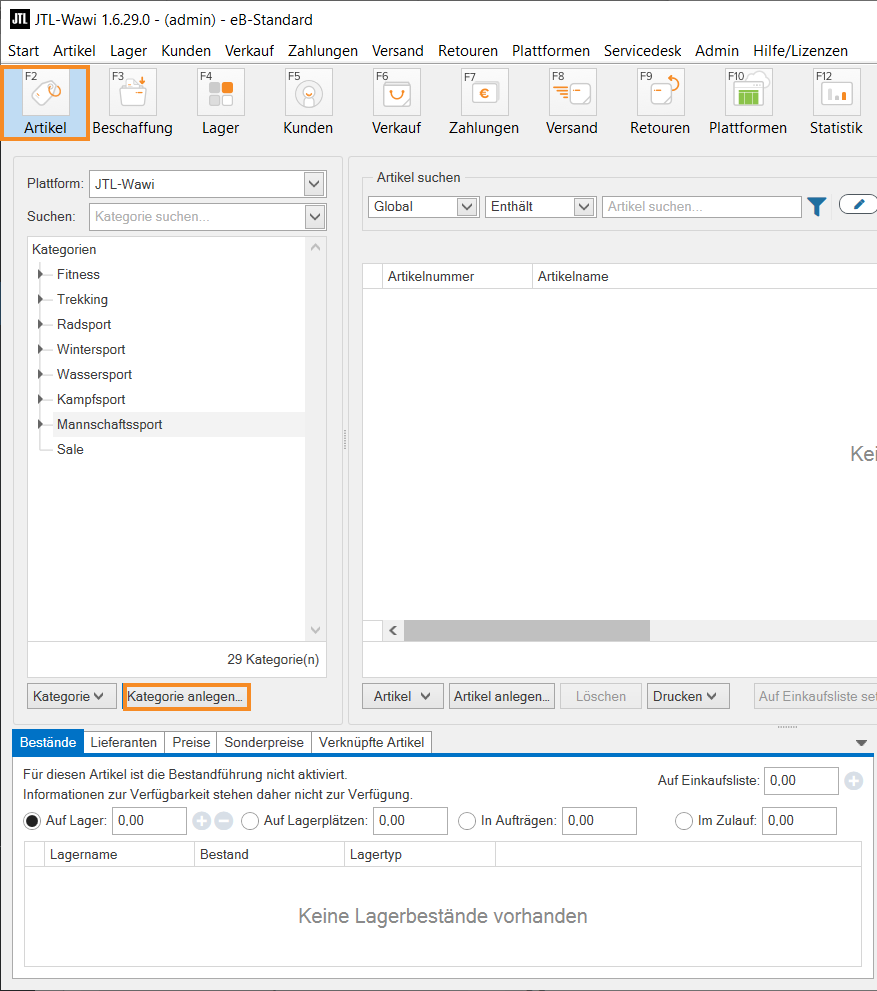
Task: Click the horizontal scrollbar in article list
Action: point(527,631)
